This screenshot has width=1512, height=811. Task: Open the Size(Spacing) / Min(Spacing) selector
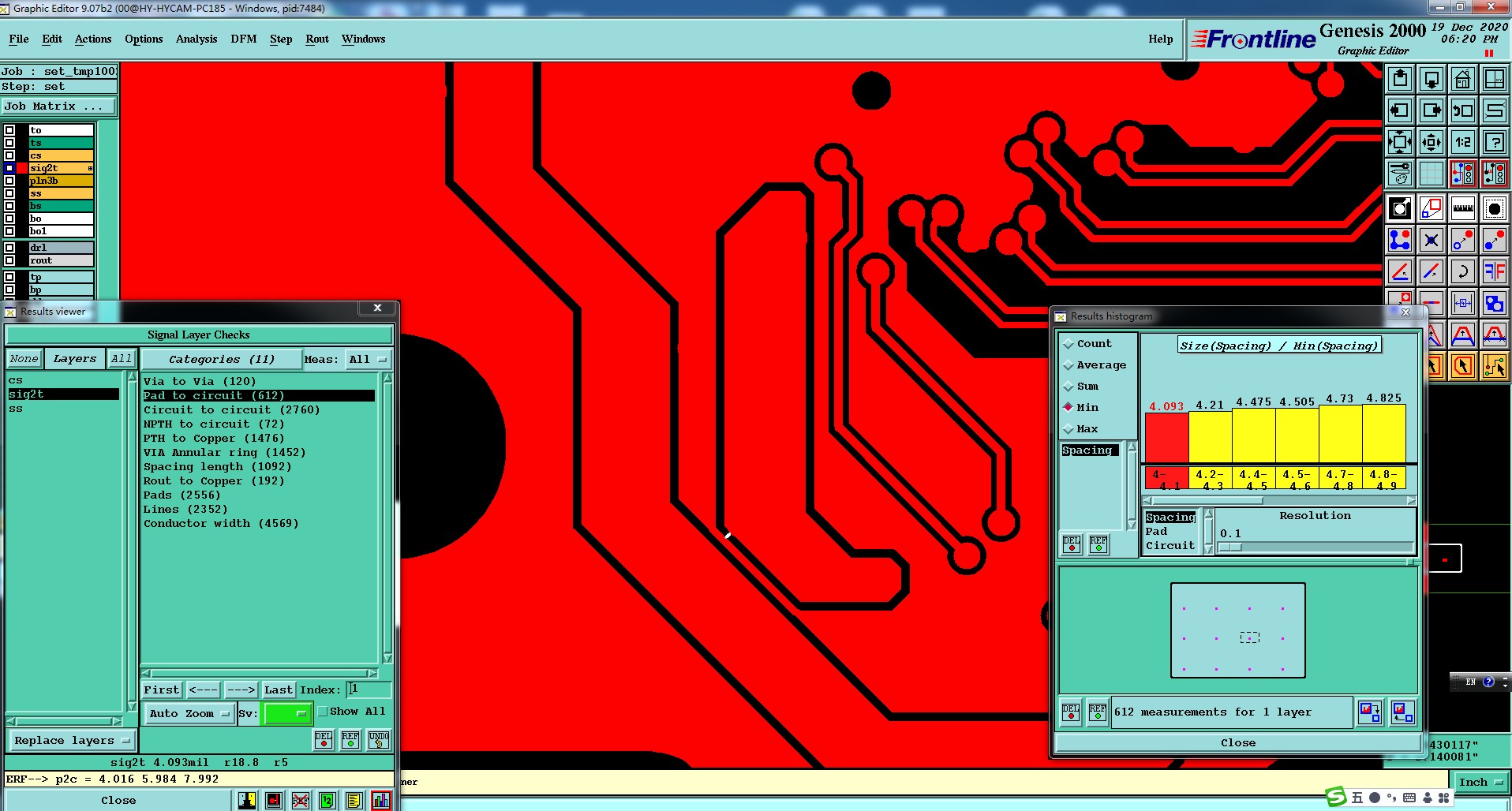[1279, 346]
